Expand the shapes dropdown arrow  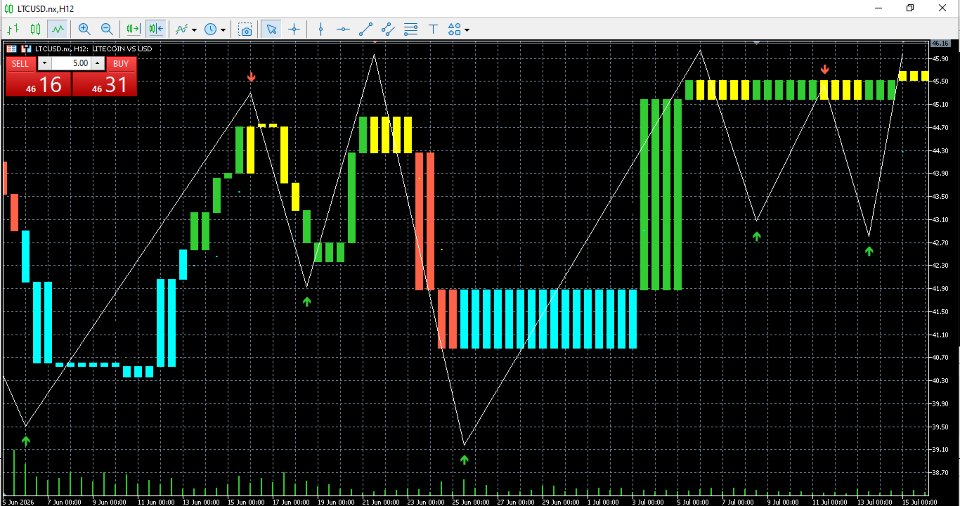point(467,29)
